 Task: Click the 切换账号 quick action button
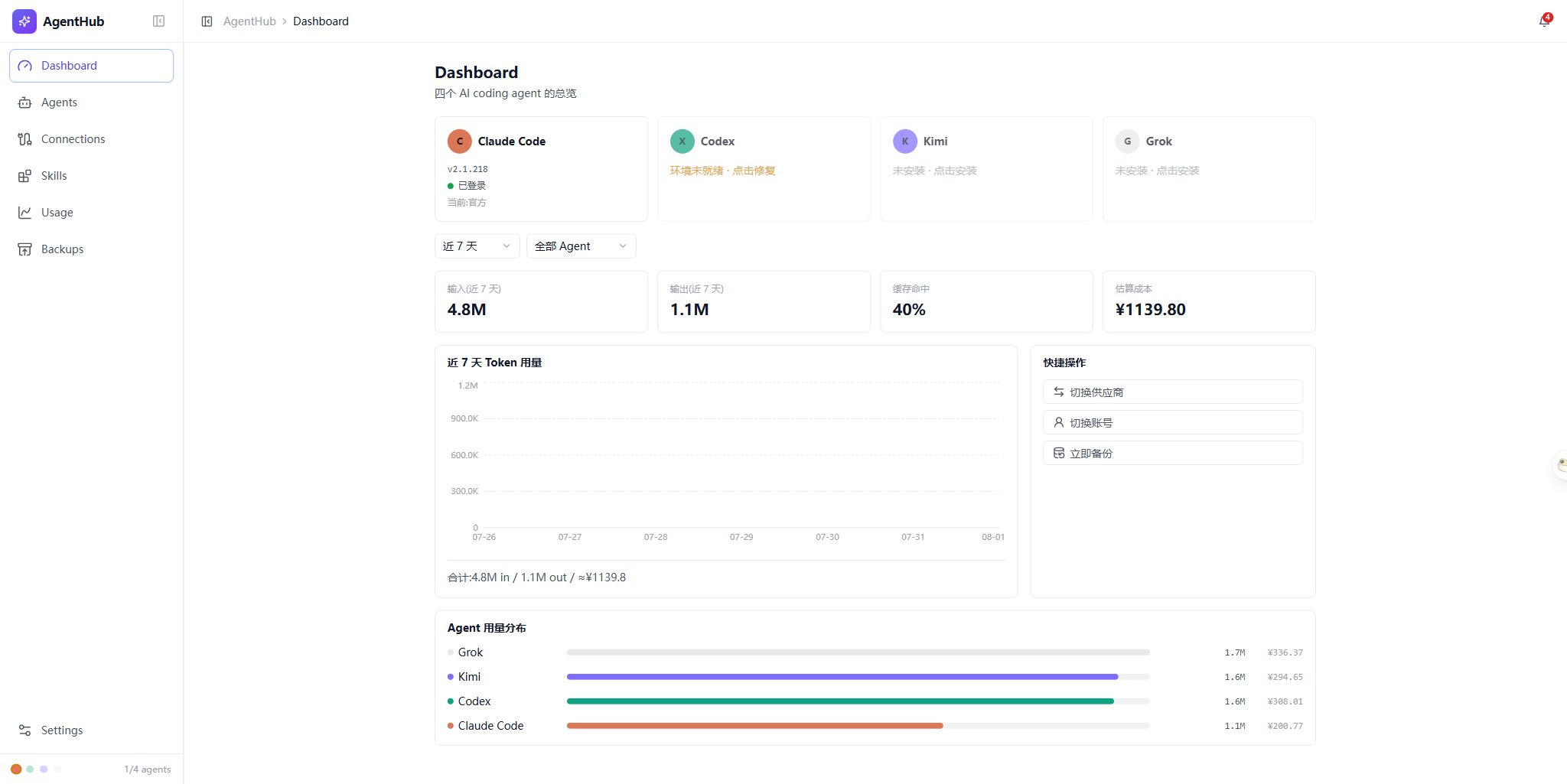pyautogui.click(x=1172, y=422)
